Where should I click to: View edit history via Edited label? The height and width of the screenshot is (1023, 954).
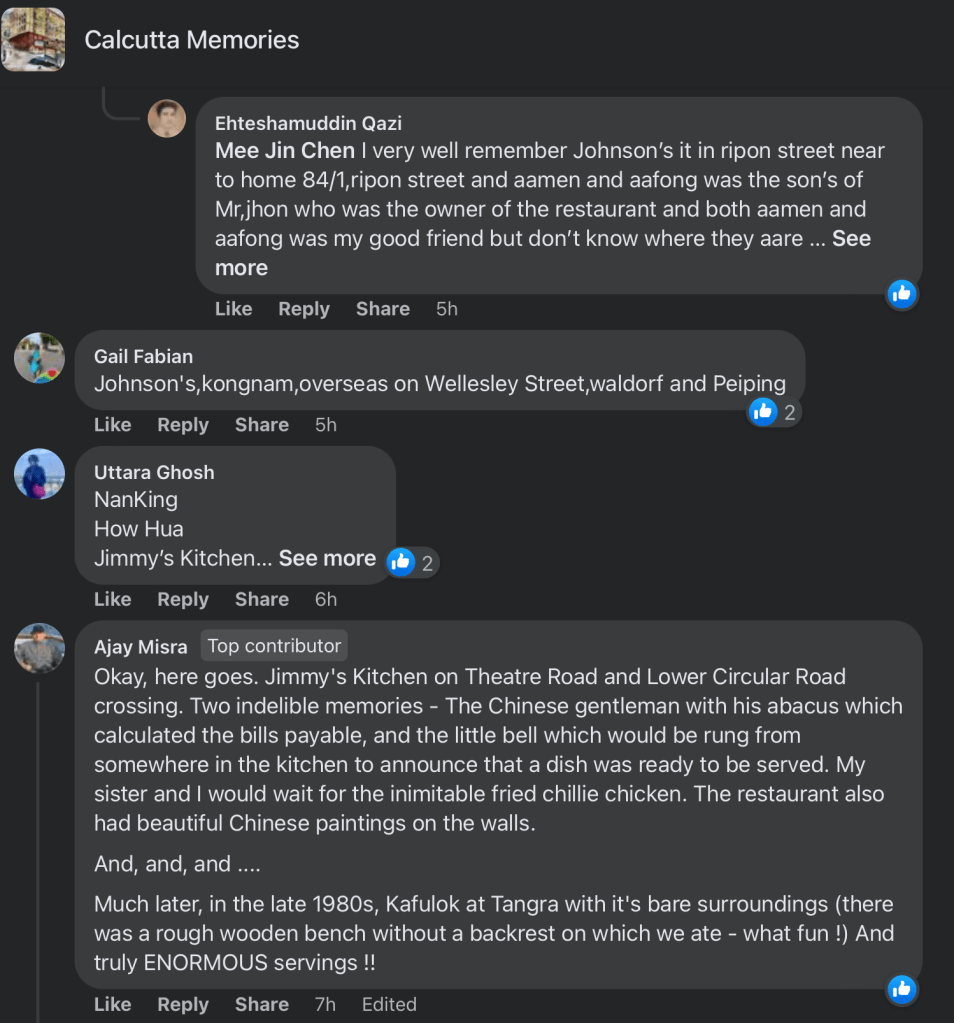[x=389, y=1004]
